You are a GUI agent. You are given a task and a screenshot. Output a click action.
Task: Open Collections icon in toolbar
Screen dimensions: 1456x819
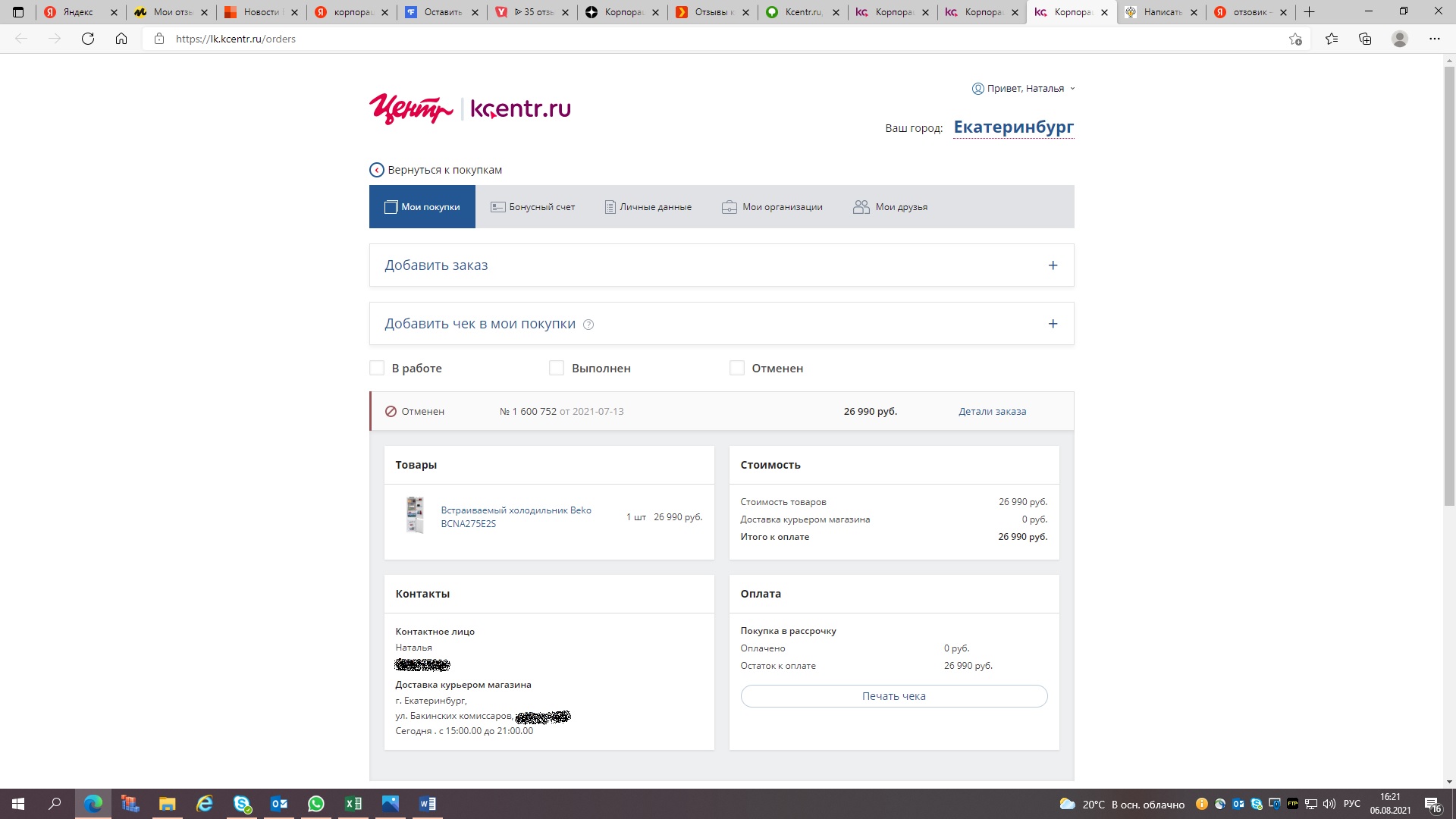(1365, 39)
